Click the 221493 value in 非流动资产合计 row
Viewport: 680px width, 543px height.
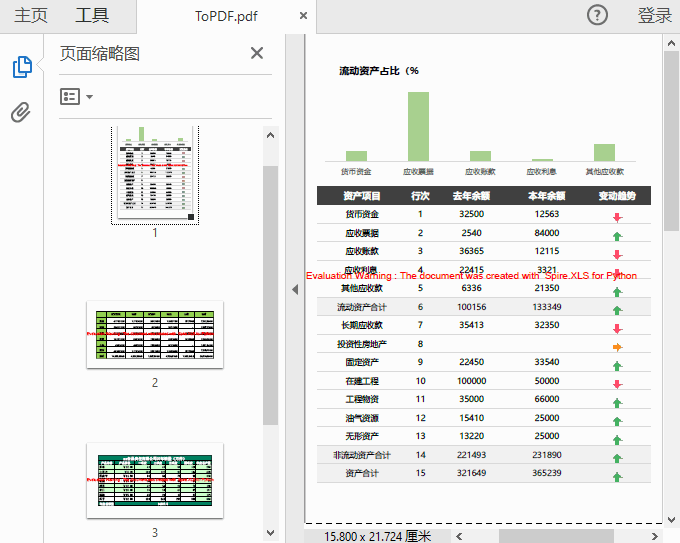coord(471,455)
